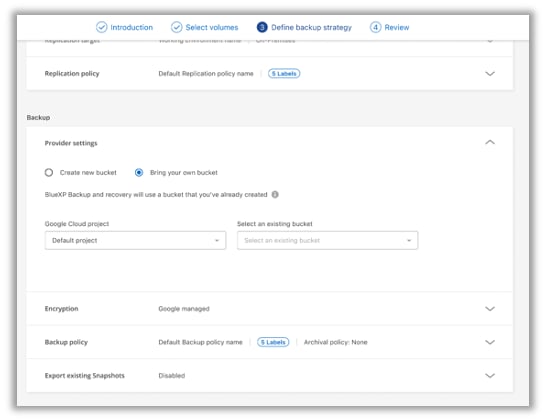The image size is (546, 420).
Task: Click Export existing Snapshots label
Action: click(85, 375)
